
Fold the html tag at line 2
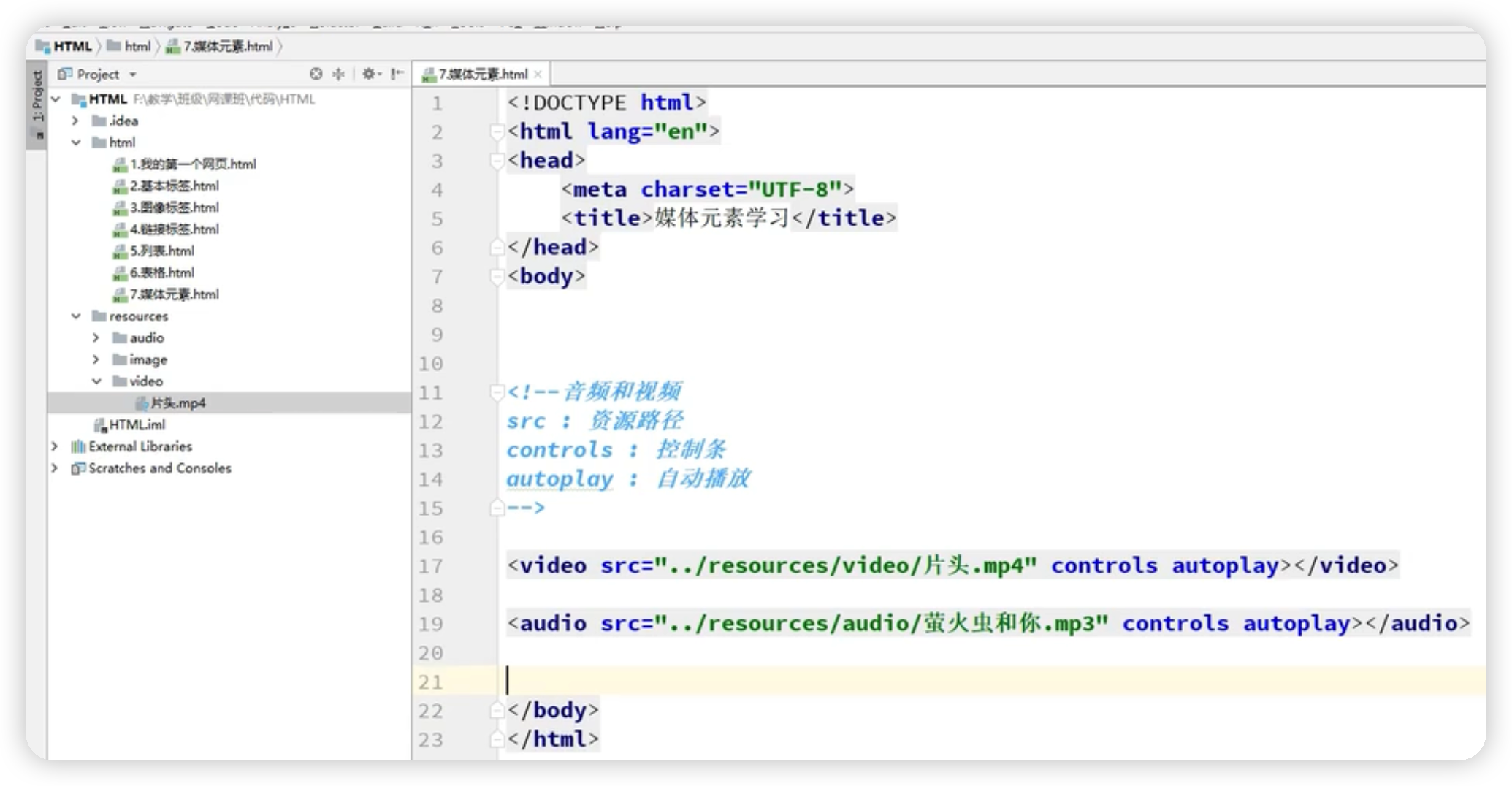point(497,131)
